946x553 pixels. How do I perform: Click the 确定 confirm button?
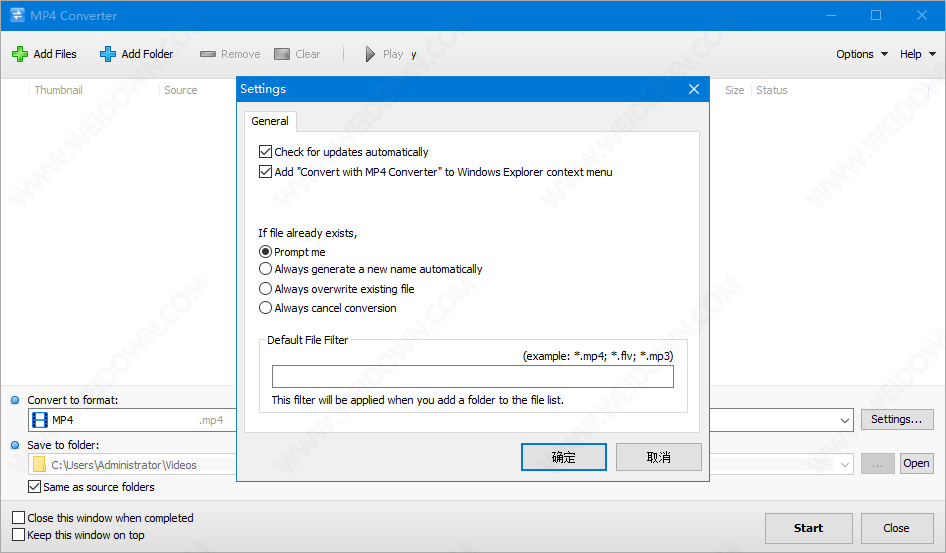[x=563, y=457]
